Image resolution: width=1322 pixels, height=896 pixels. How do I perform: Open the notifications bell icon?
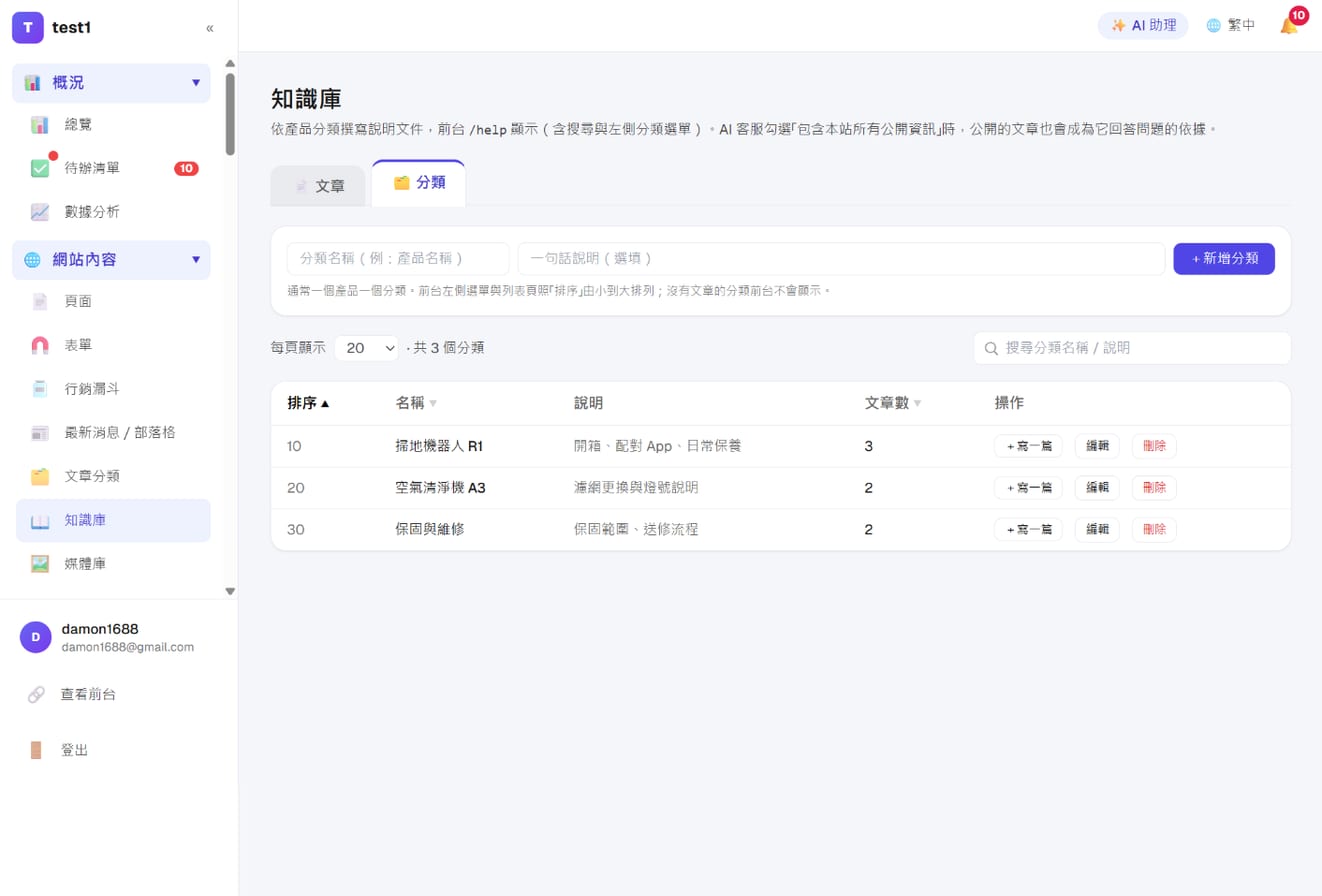point(1289,26)
